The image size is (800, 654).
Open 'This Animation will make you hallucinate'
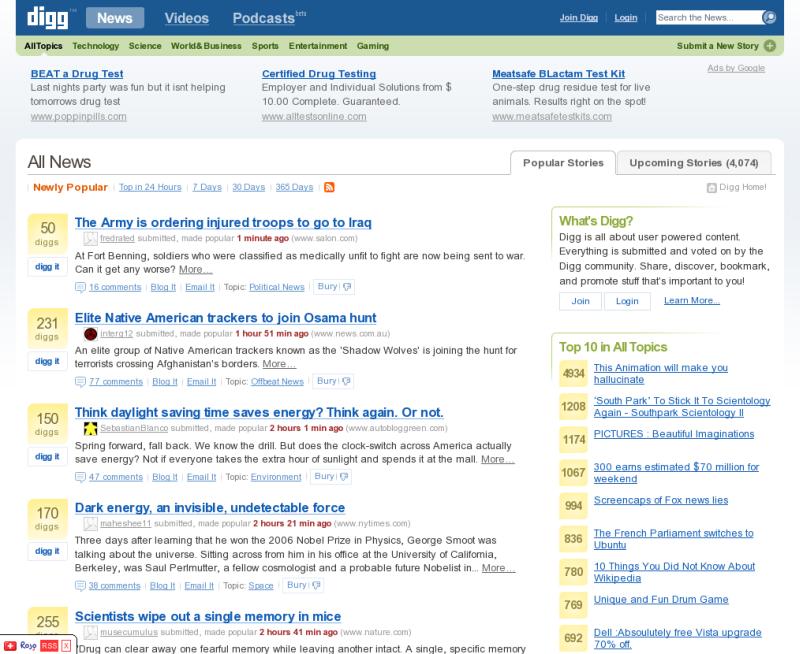(x=661, y=373)
